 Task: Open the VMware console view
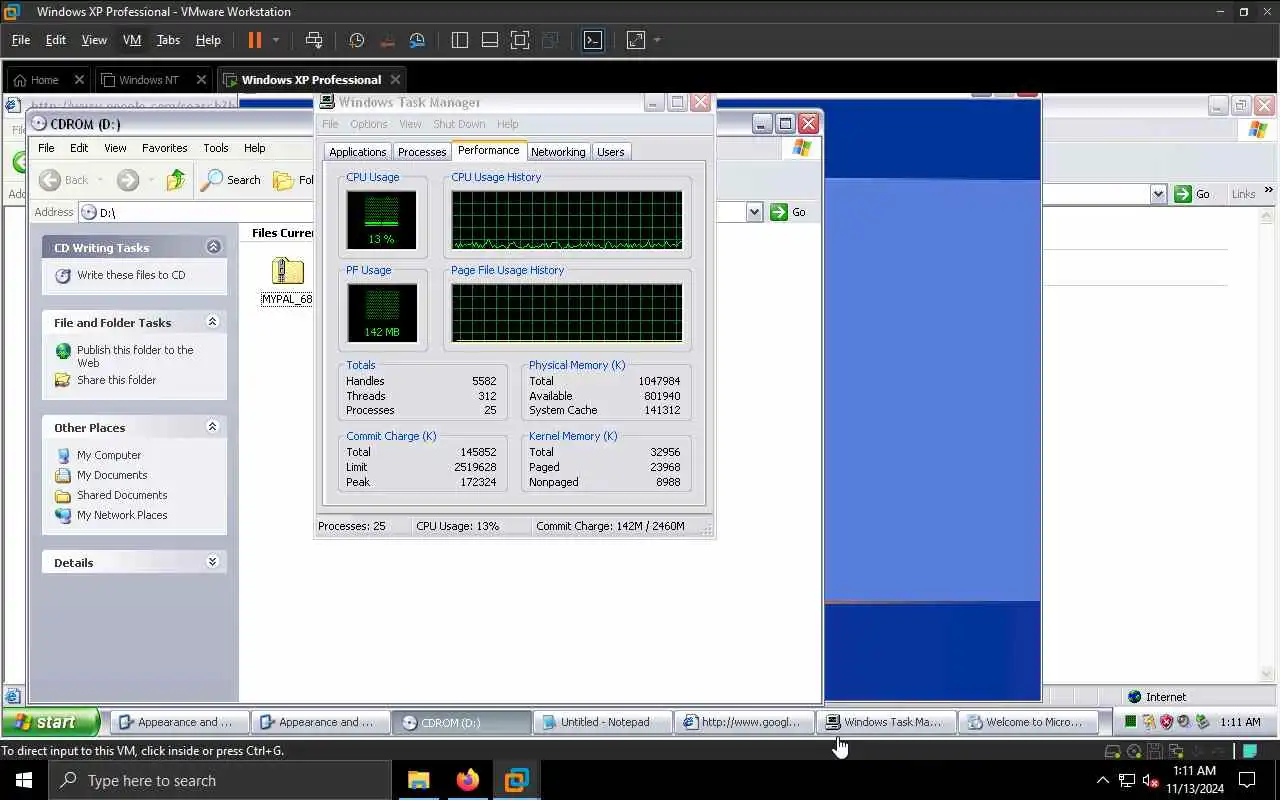(593, 40)
